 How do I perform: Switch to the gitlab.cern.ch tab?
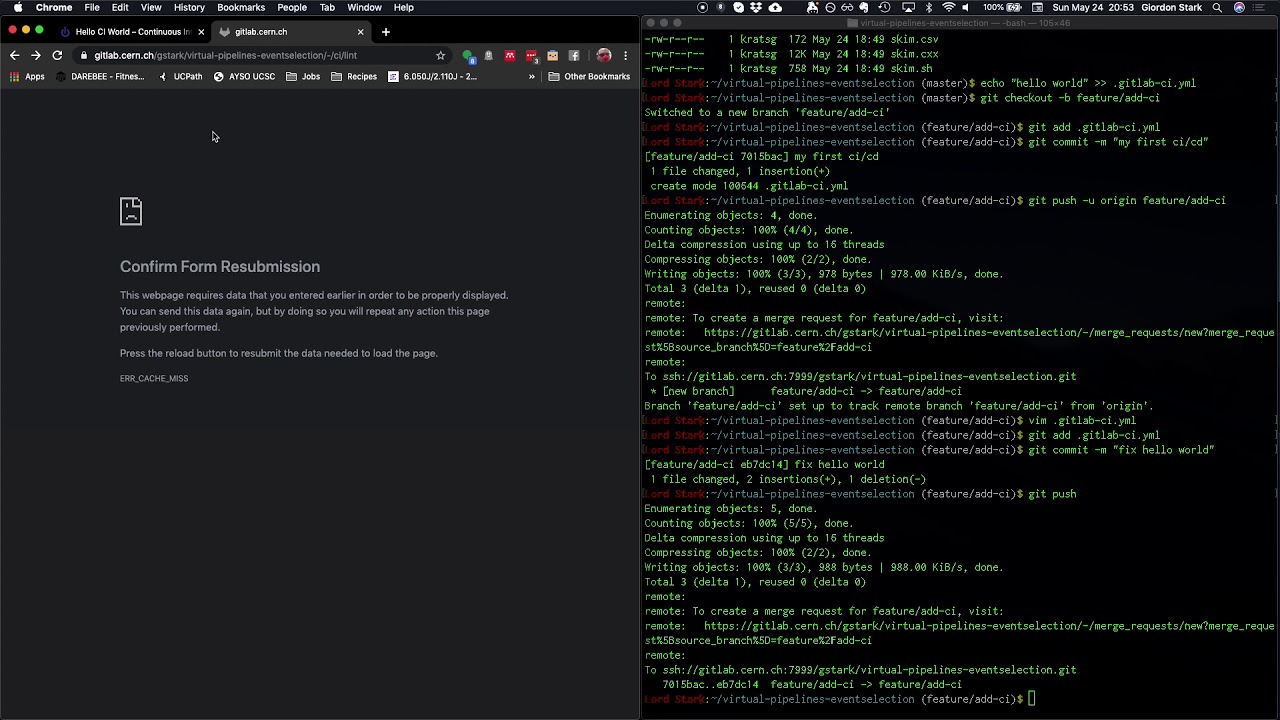[291, 32]
